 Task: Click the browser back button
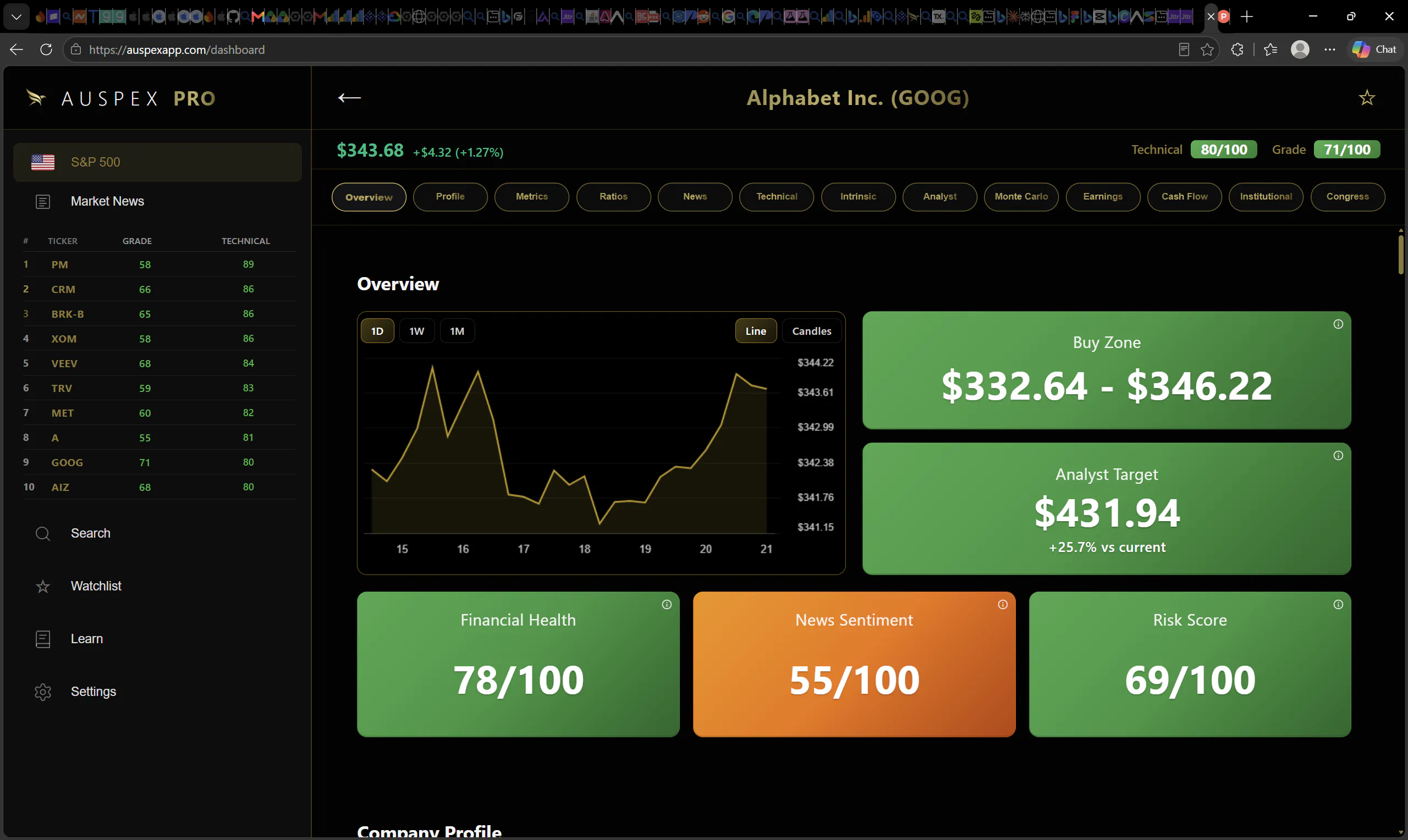tap(16, 50)
